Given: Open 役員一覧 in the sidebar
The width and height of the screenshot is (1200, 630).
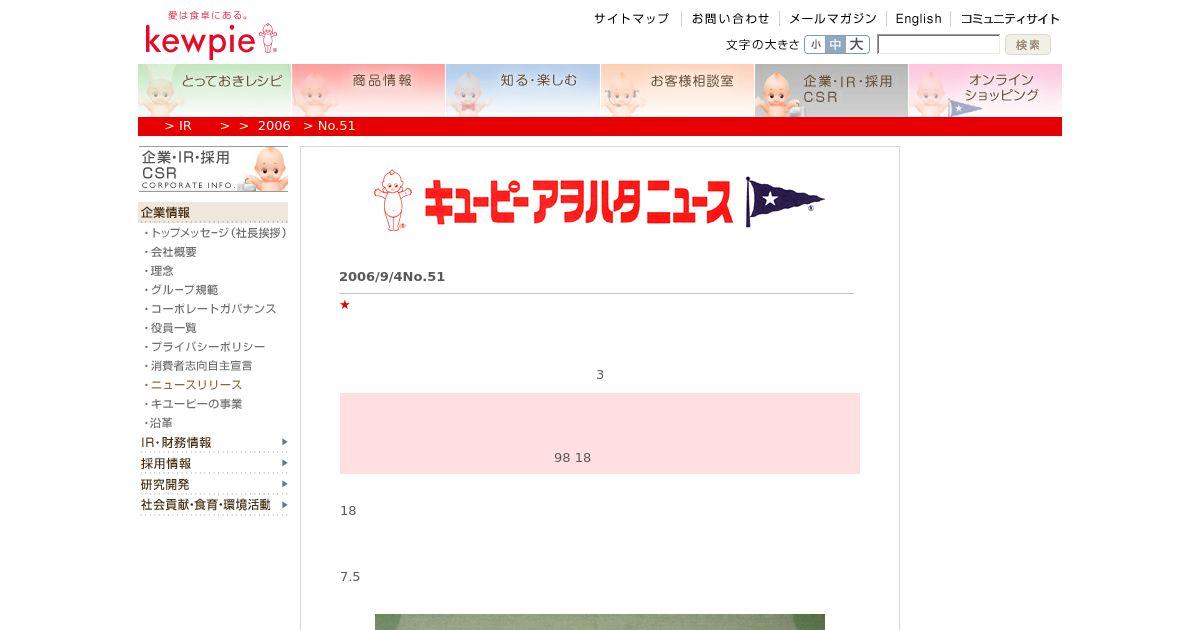Looking at the screenshot, I should tap(174, 328).
